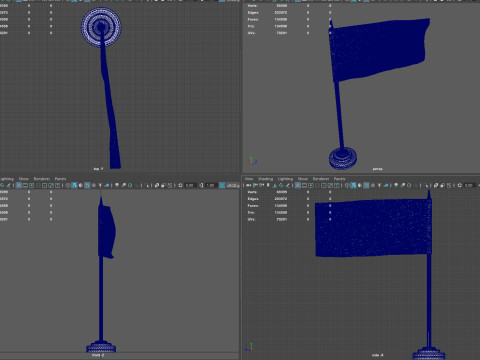
Task: Toggle Wireframe on Shaded in front view
Action: tap(87, 185)
